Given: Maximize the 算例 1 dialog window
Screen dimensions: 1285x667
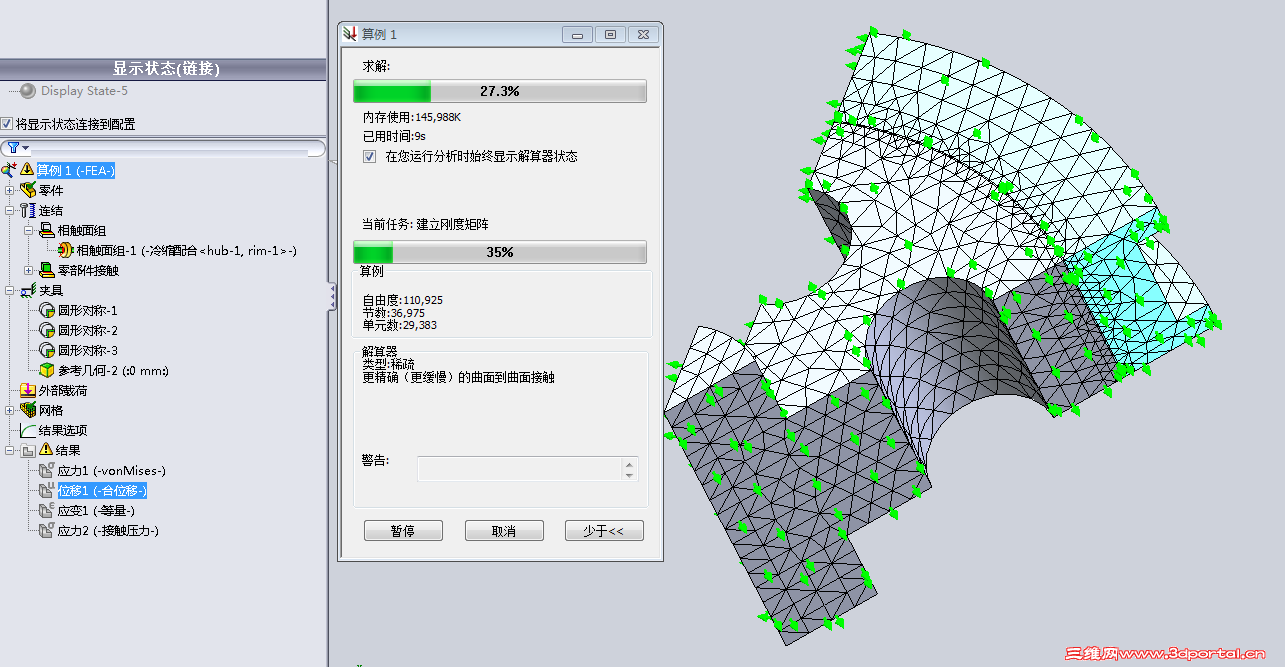Looking at the screenshot, I should pos(610,34).
